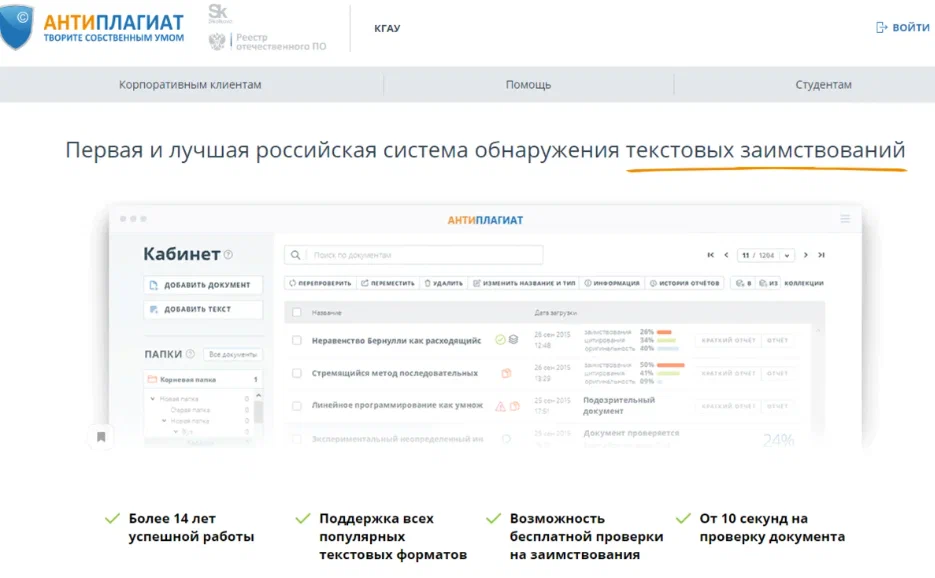Click the ВОЙТИ login link

(902, 27)
